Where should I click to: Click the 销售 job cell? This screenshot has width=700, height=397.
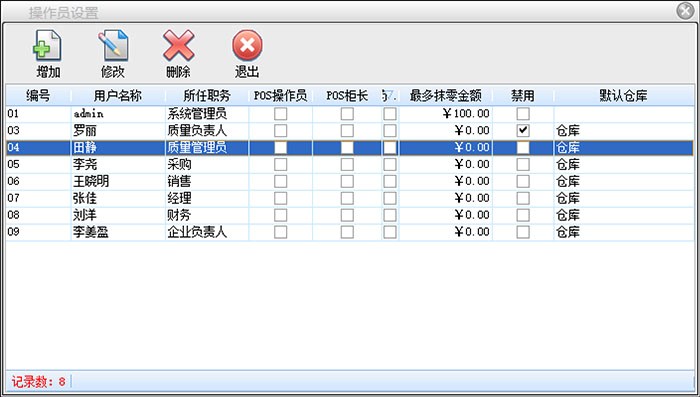(207, 182)
